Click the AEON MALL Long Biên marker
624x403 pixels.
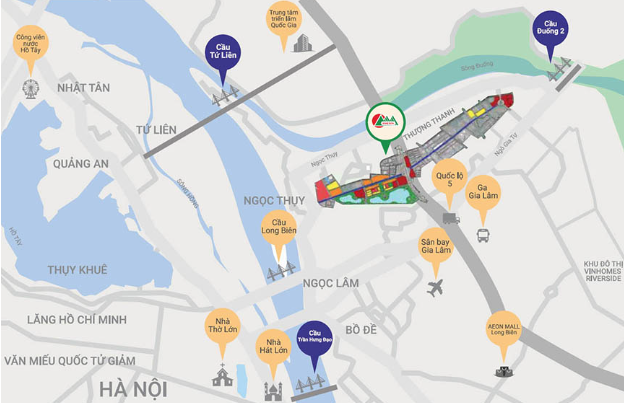point(503,333)
